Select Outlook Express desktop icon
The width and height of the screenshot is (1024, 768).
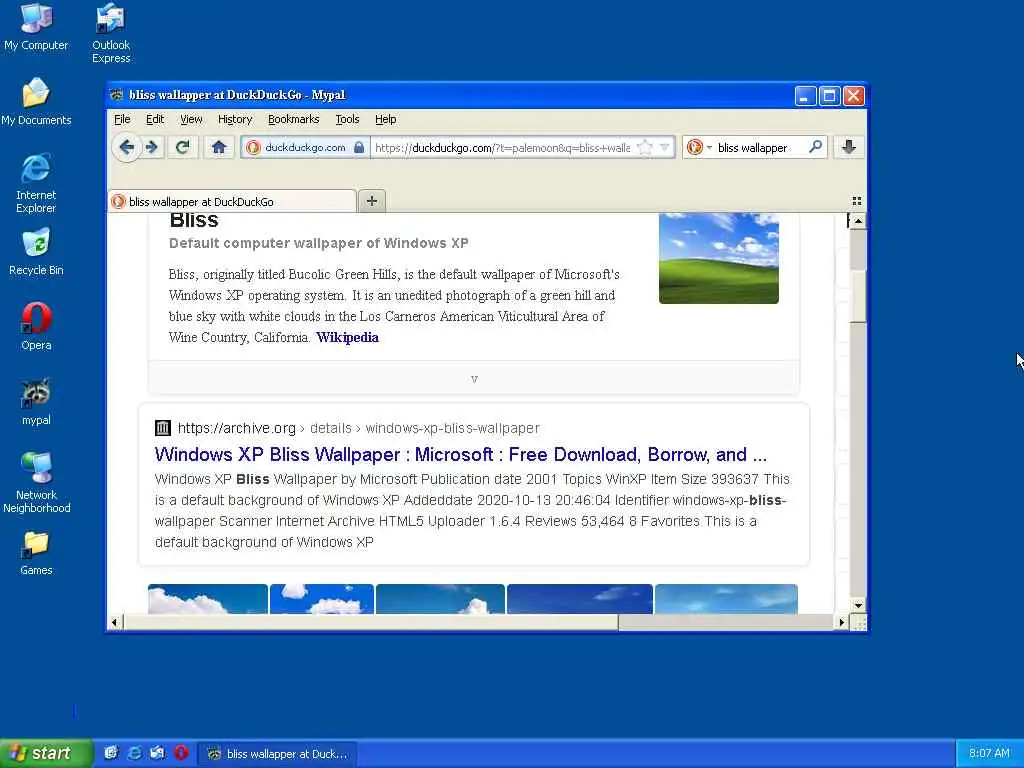[x=111, y=33]
